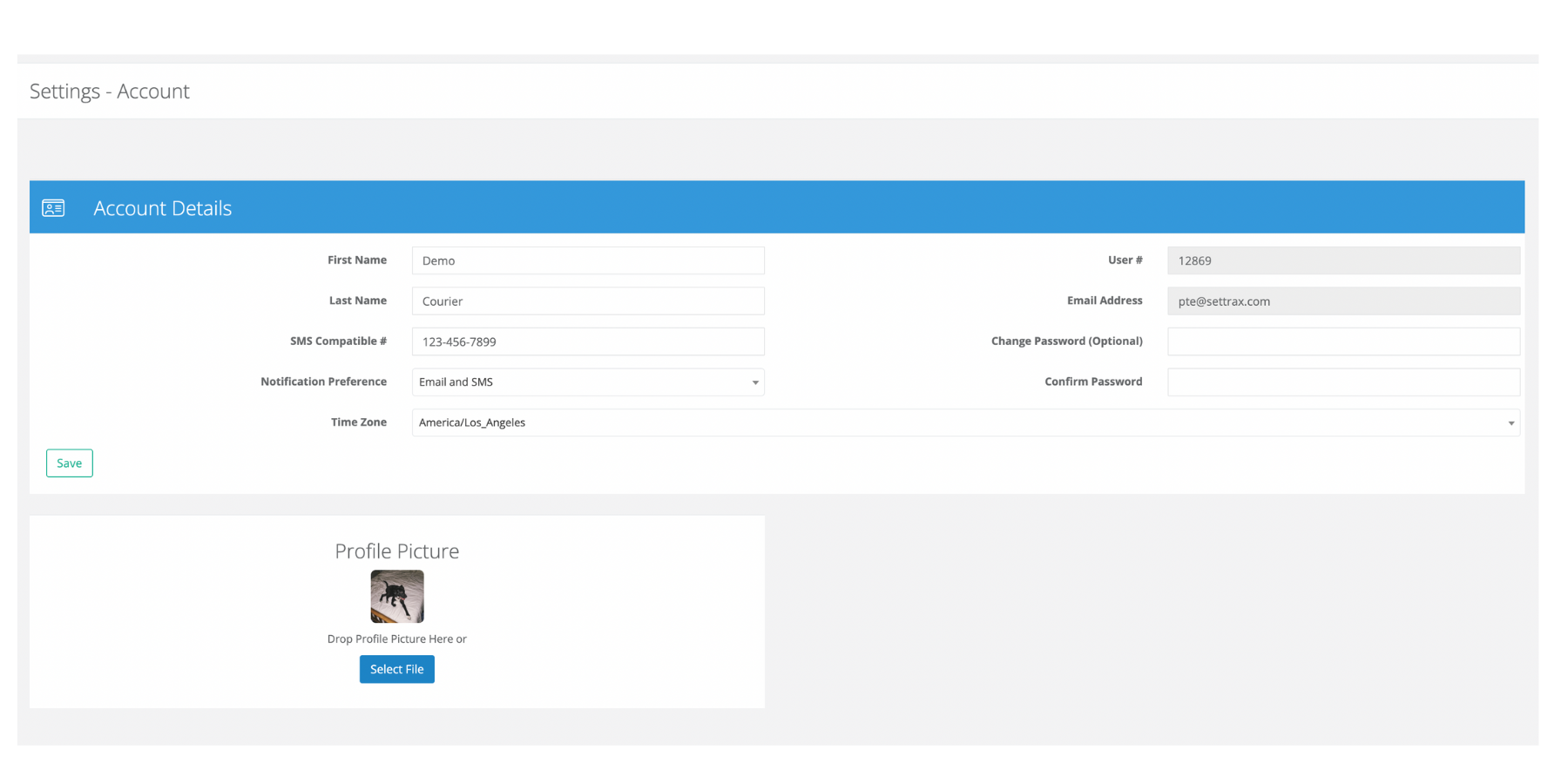Click the Confirm Password field
This screenshot has height=784, width=1568.
[1343, 382]
